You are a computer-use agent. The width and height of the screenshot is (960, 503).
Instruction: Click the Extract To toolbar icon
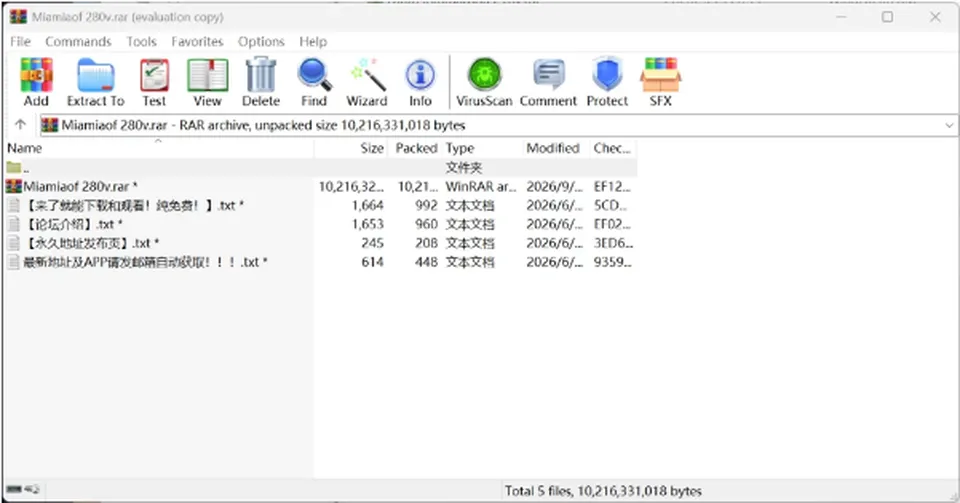pos(96,82)
